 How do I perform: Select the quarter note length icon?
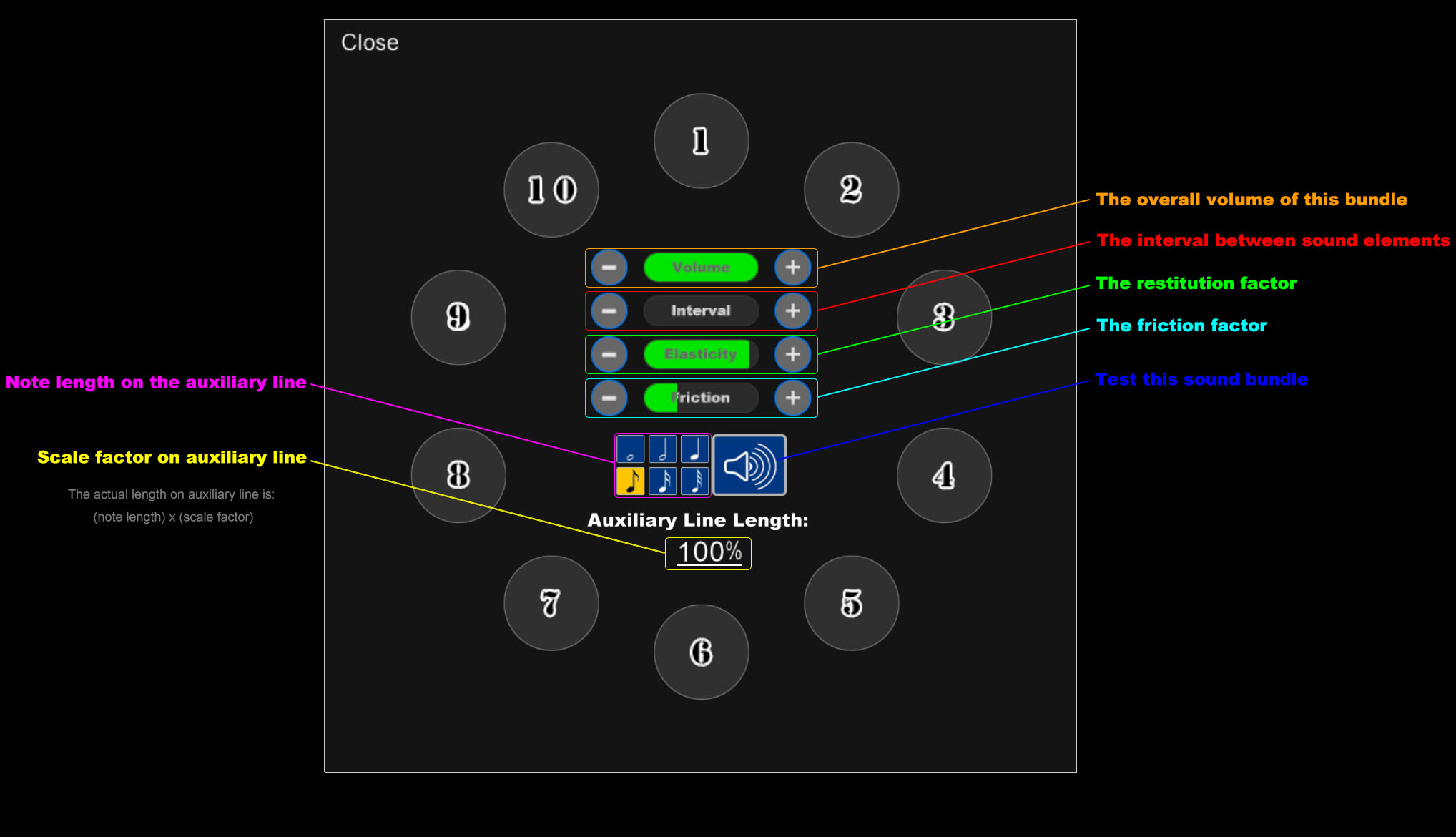(x=695, y=449)
